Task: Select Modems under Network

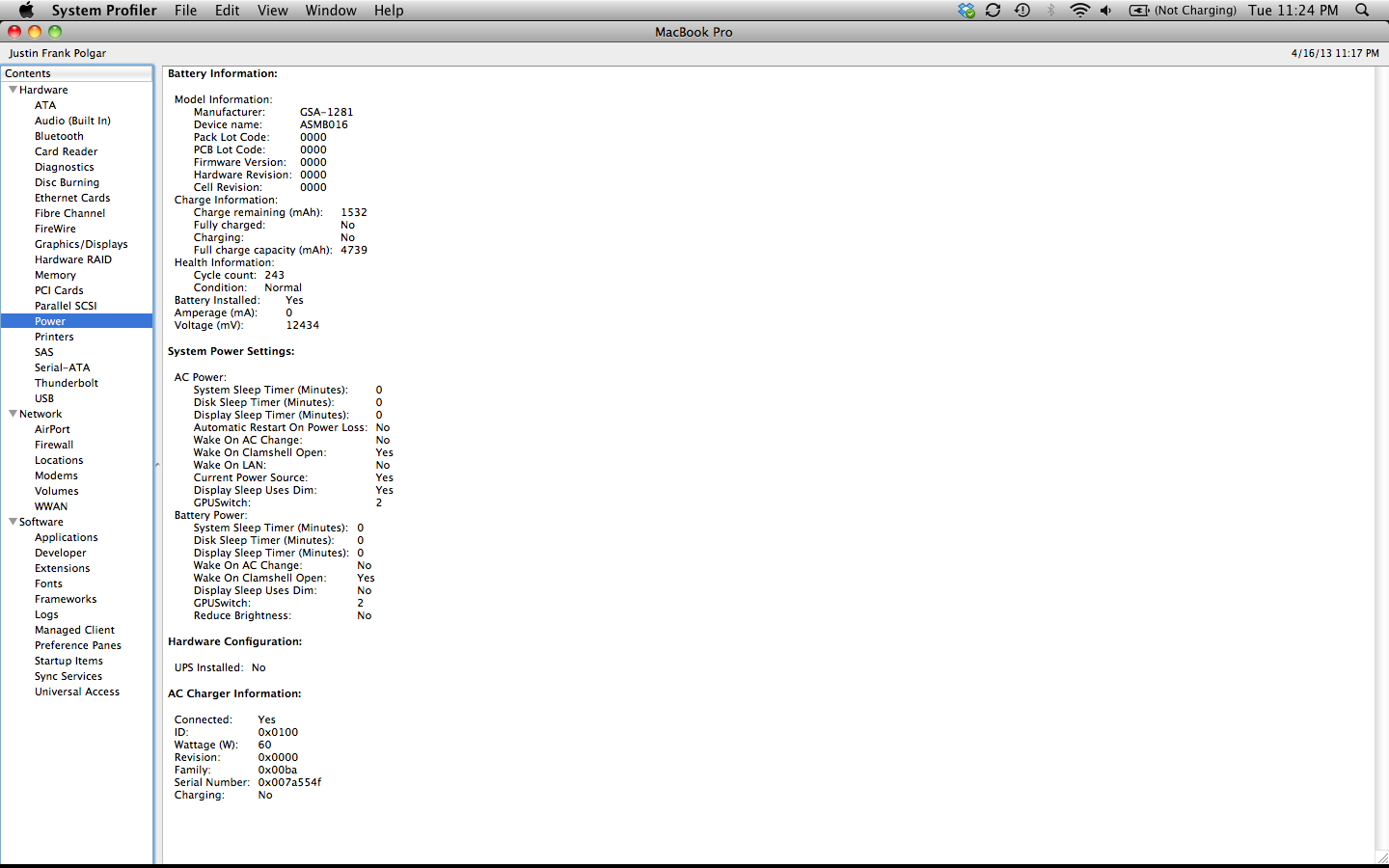Action: [x=56, y=475]
